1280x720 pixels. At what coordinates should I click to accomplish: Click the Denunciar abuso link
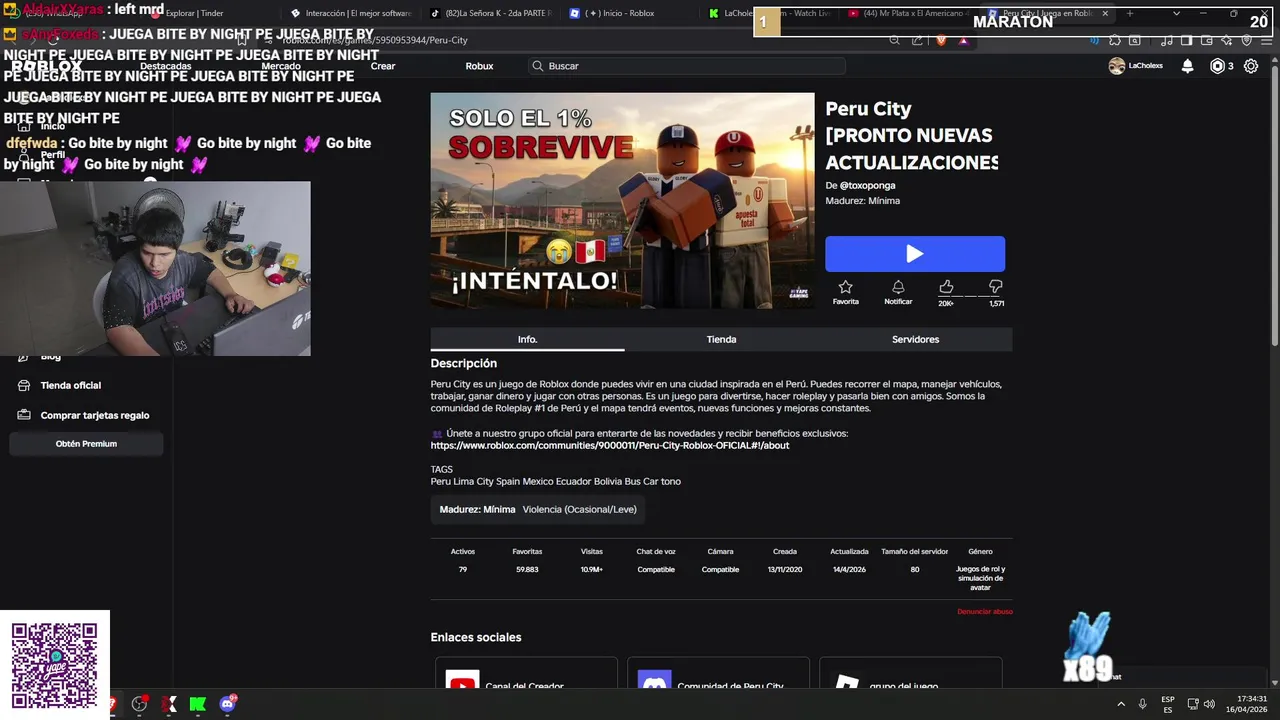(985, 611)
